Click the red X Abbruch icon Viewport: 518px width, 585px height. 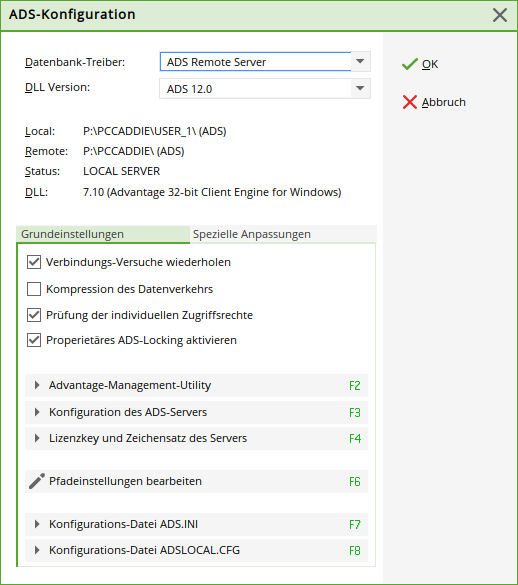pos(410,102)
